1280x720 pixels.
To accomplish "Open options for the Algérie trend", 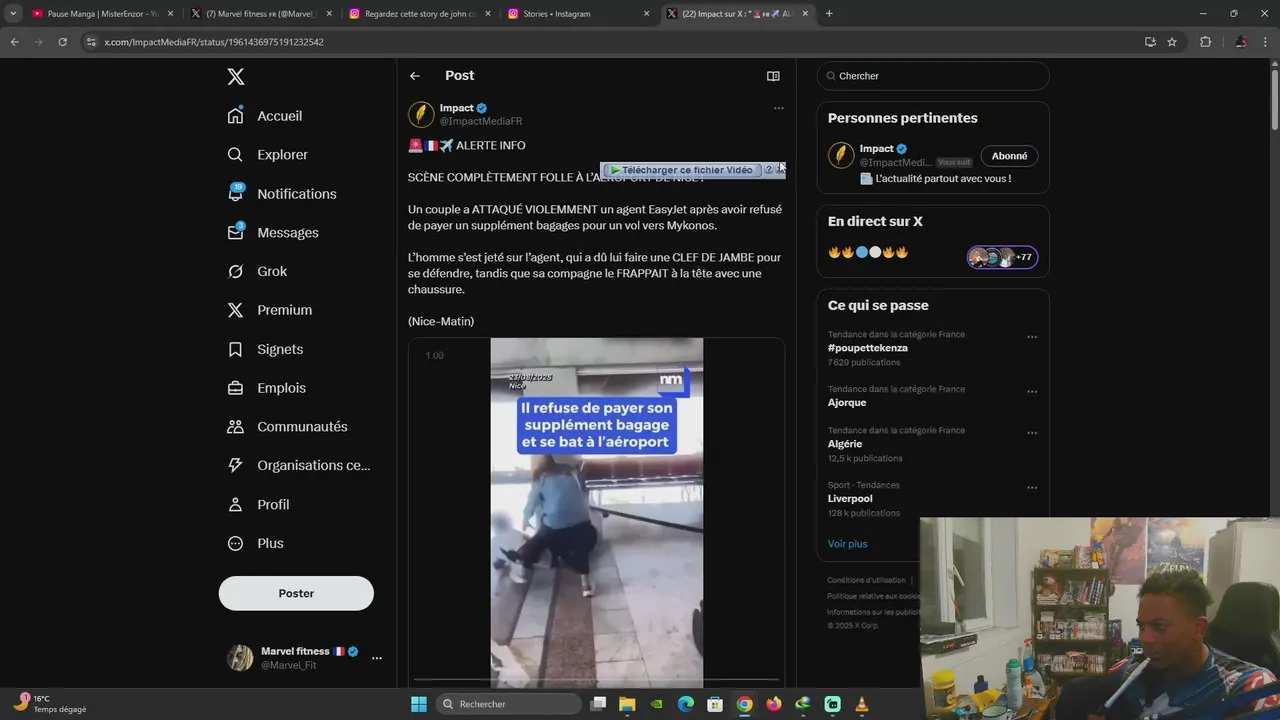I will click(x=1032, y=433).
